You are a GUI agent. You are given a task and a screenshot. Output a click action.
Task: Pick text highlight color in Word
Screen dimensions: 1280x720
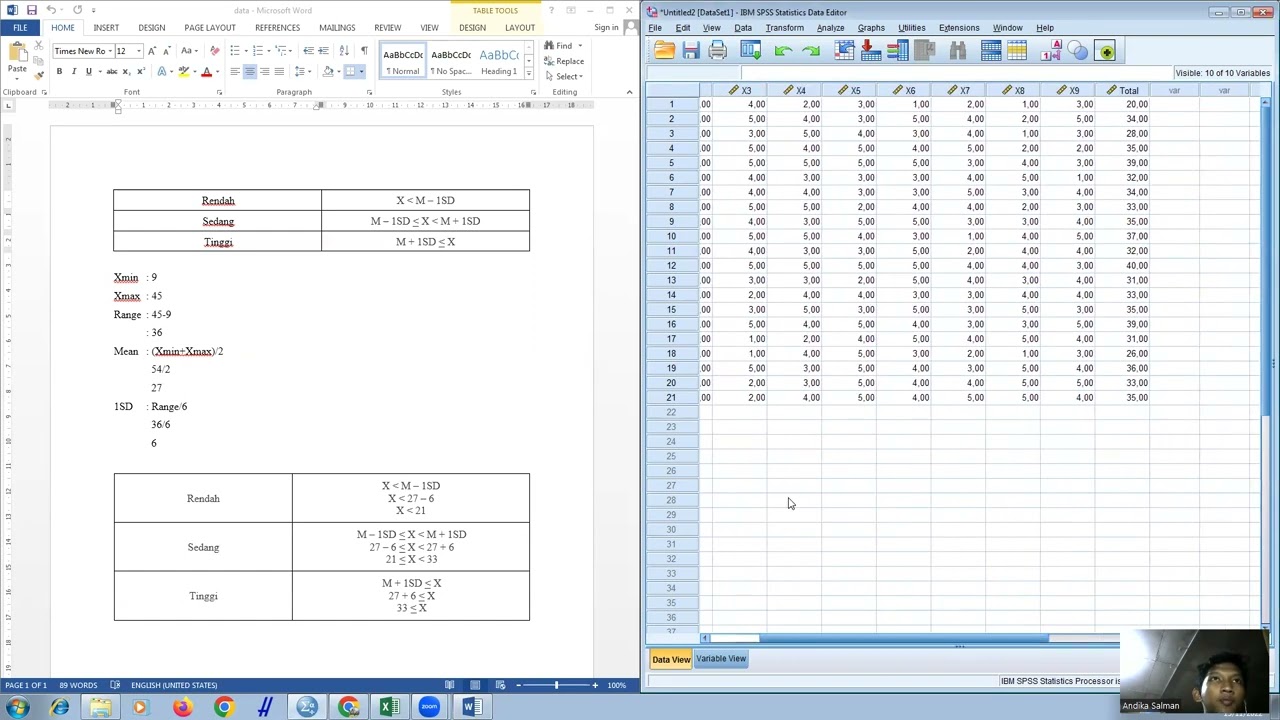coord(183,72)
